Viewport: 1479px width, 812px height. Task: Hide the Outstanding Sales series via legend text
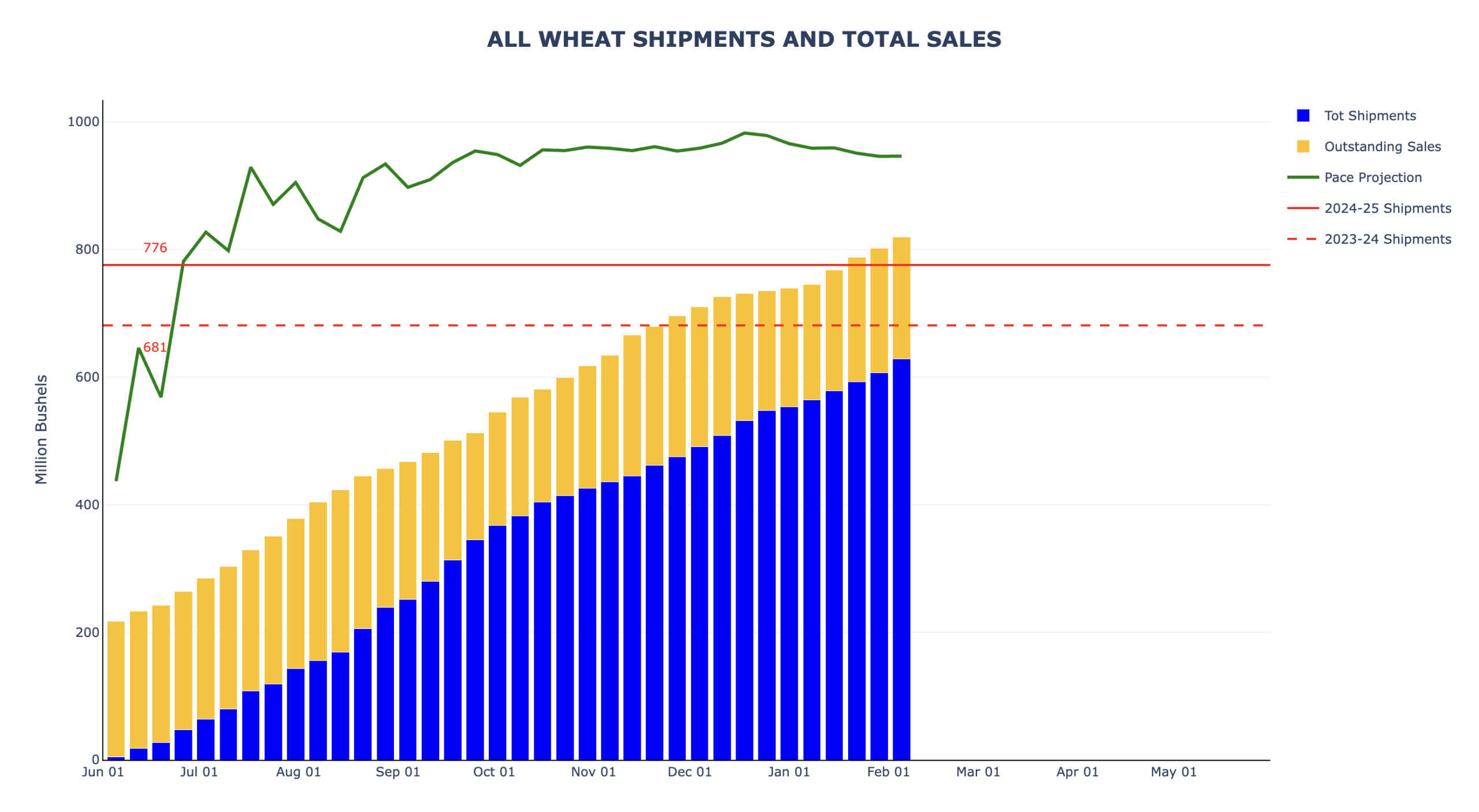click(1382, 146)
